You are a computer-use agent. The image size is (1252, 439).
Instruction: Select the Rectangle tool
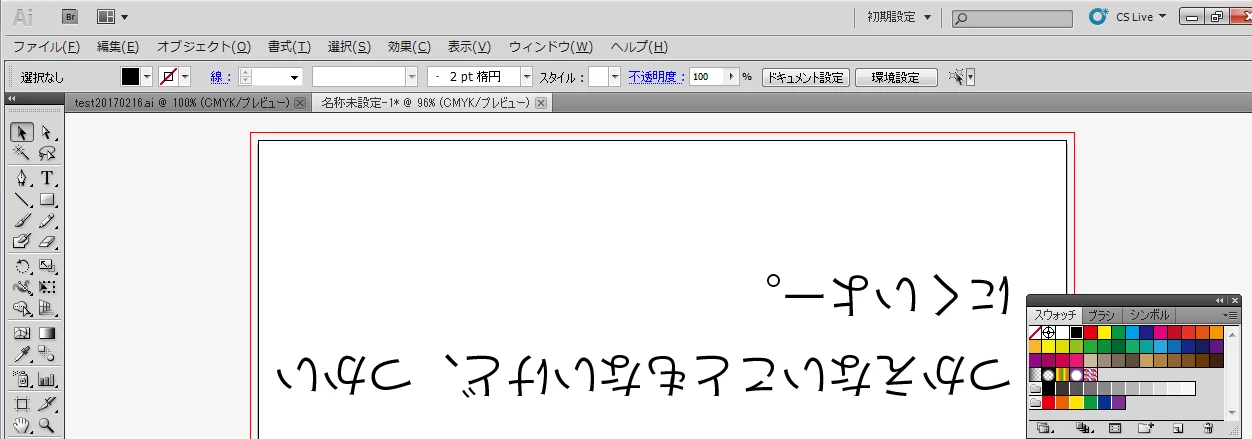click(46, 200)
